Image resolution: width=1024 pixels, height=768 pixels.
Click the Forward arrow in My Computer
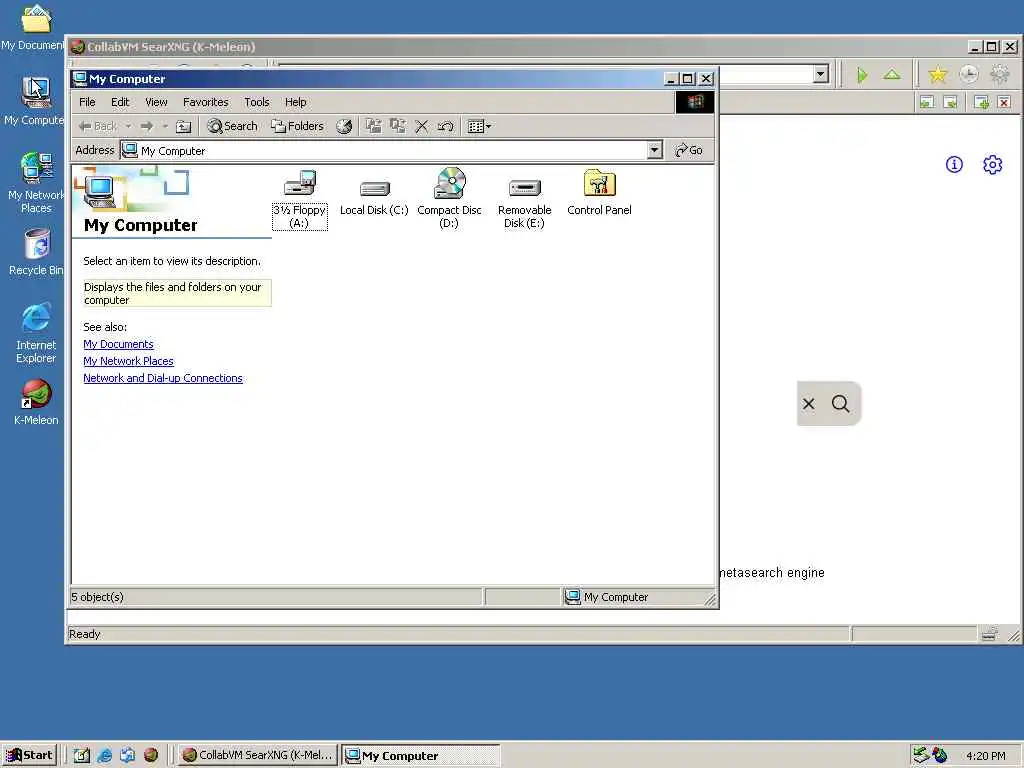(147, 127)
